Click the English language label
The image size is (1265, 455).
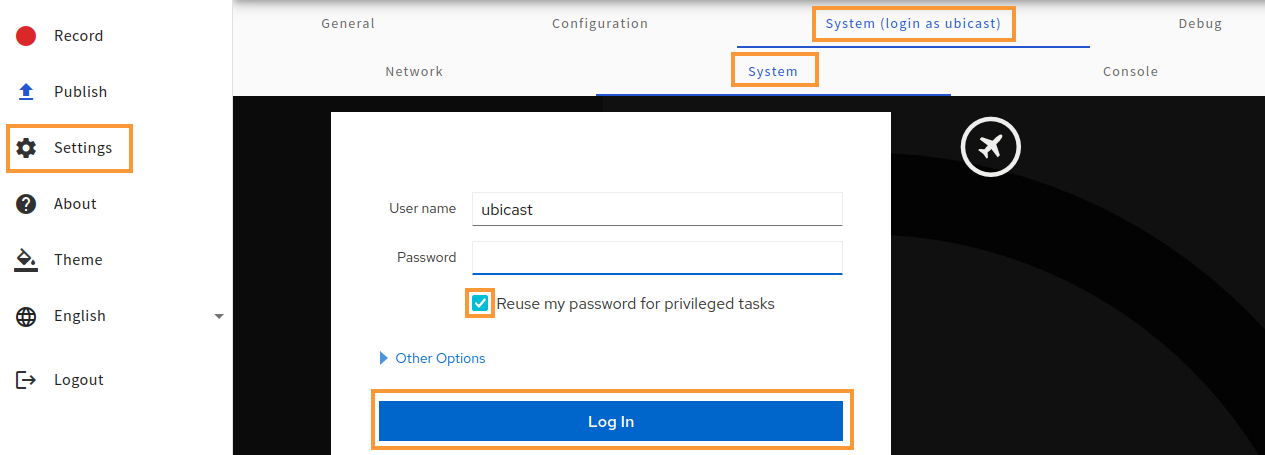click(80, 316)
